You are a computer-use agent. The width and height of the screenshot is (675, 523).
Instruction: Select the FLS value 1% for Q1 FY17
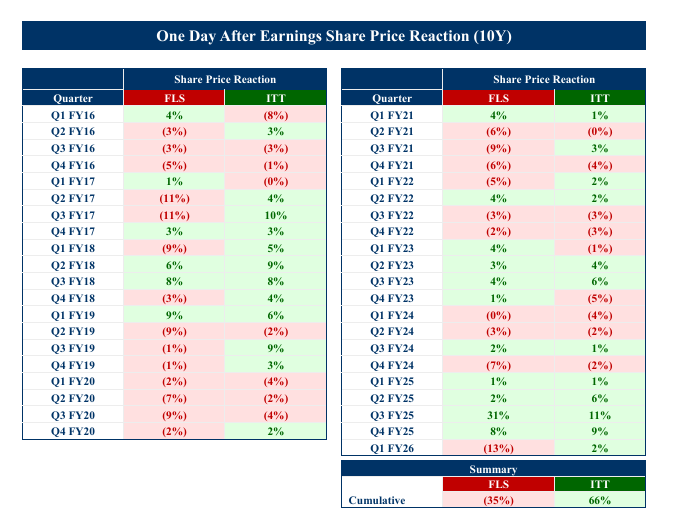(x=174, y=181)
